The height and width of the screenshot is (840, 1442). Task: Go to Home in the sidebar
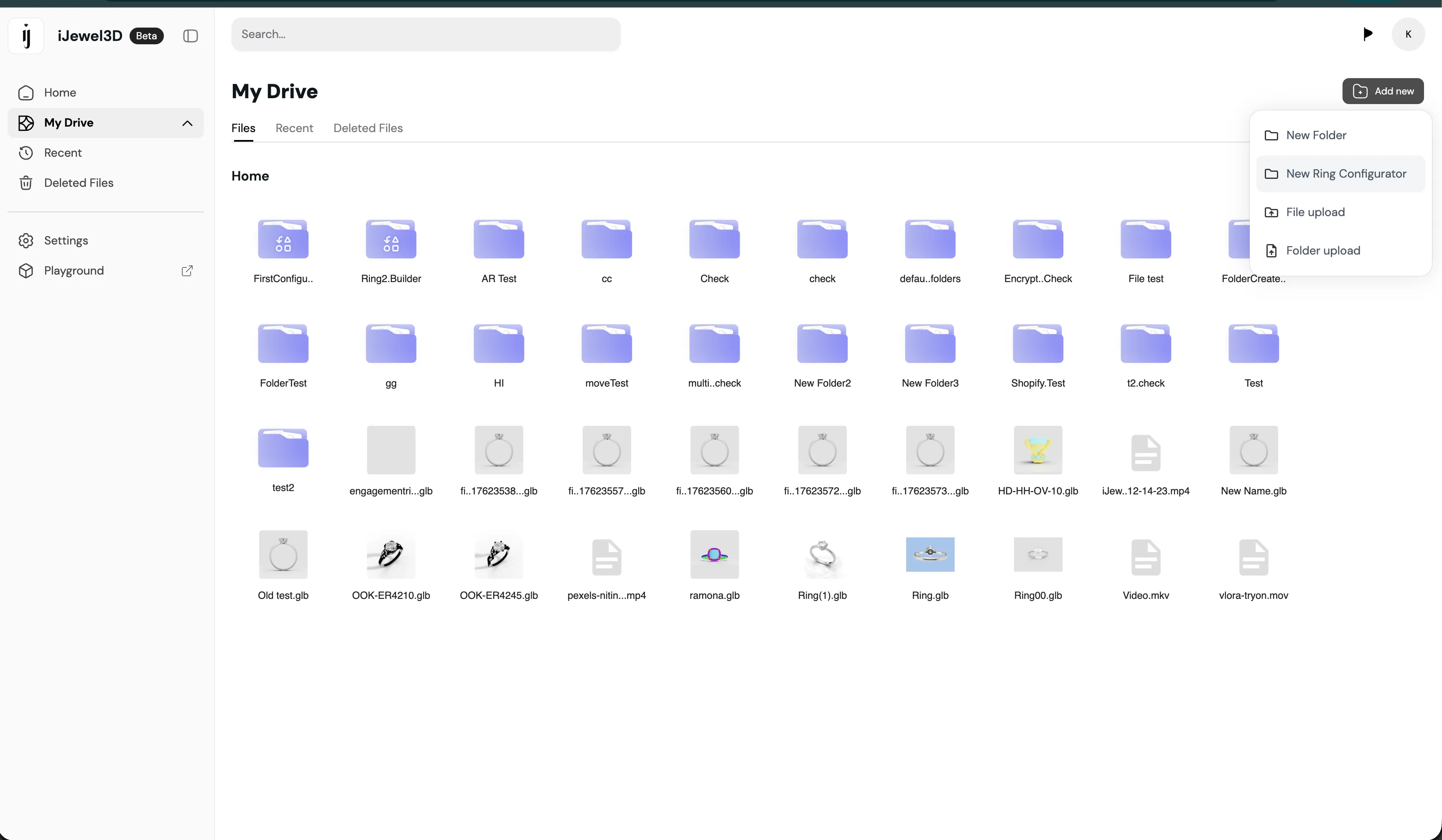click(x=59, y=93)
